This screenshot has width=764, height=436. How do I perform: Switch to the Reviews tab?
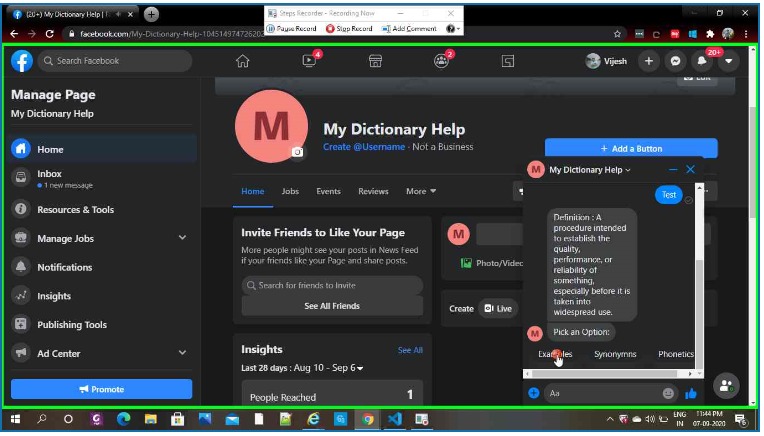coord(373,191)
